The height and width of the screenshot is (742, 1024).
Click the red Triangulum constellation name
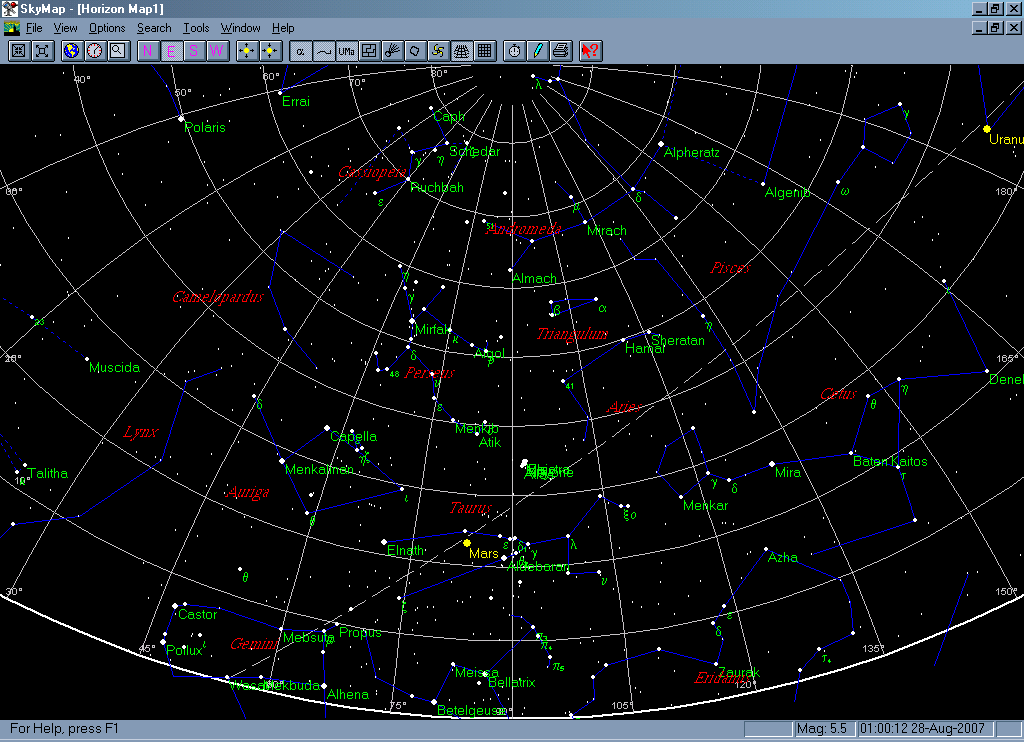pyautogui.click(x=572, y=334)
